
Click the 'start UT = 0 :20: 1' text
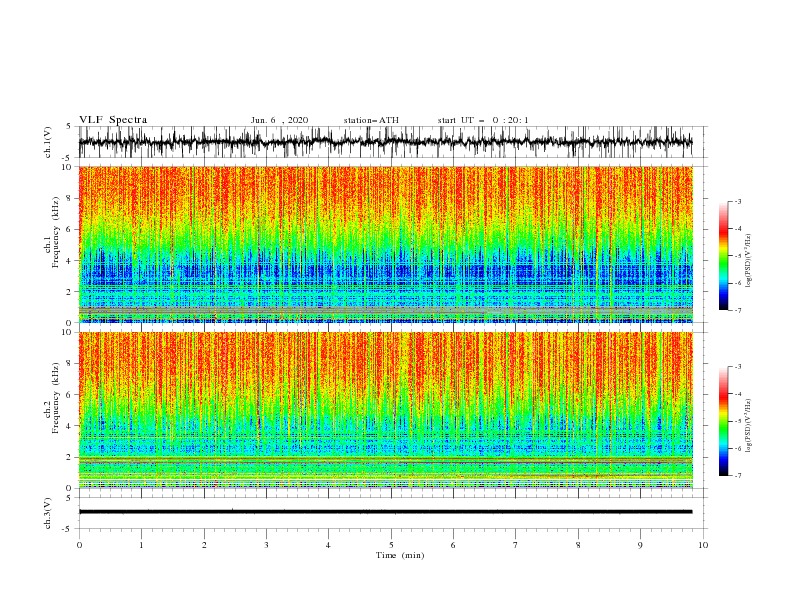[483, 120]
